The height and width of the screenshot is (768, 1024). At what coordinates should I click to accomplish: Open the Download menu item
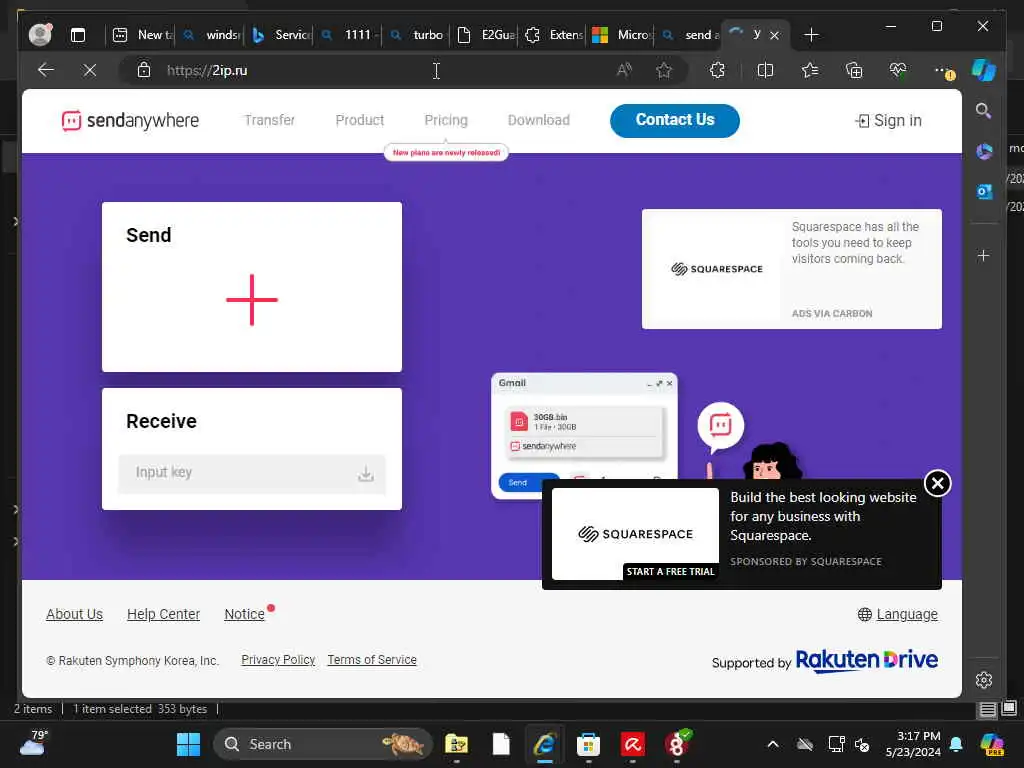(539, 120)
